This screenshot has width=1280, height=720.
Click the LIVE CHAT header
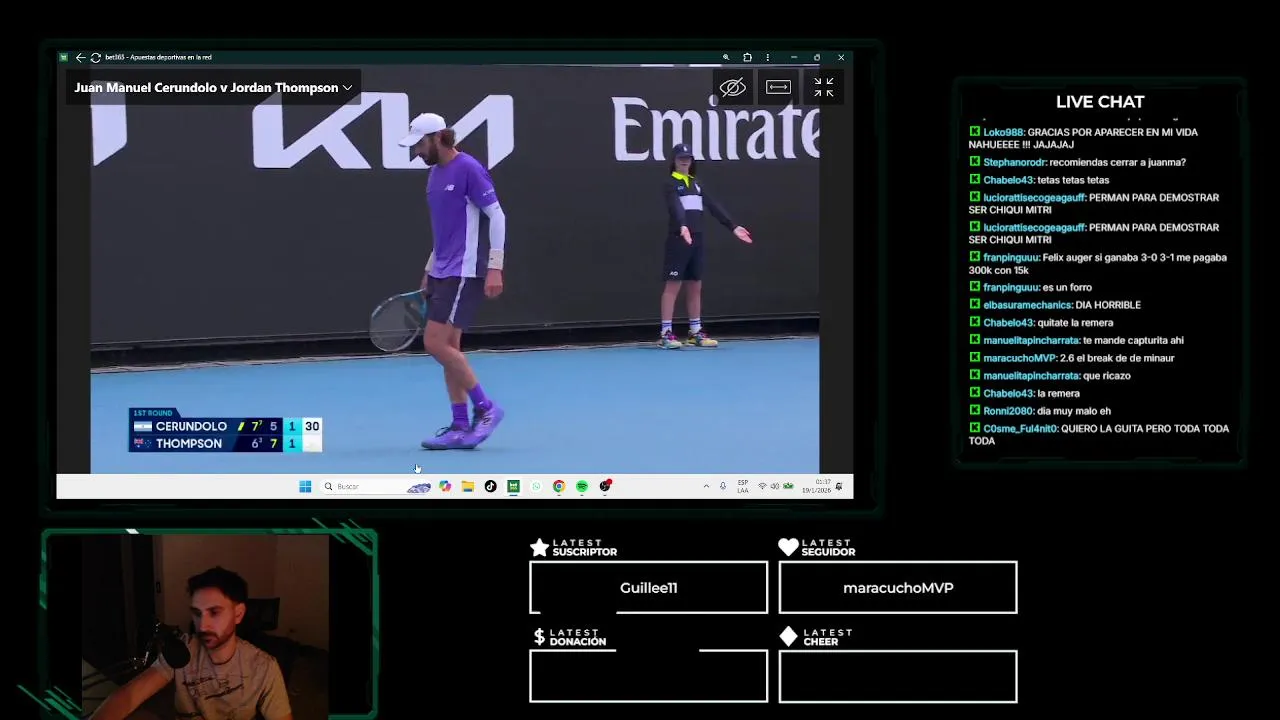pos(1100,102)
